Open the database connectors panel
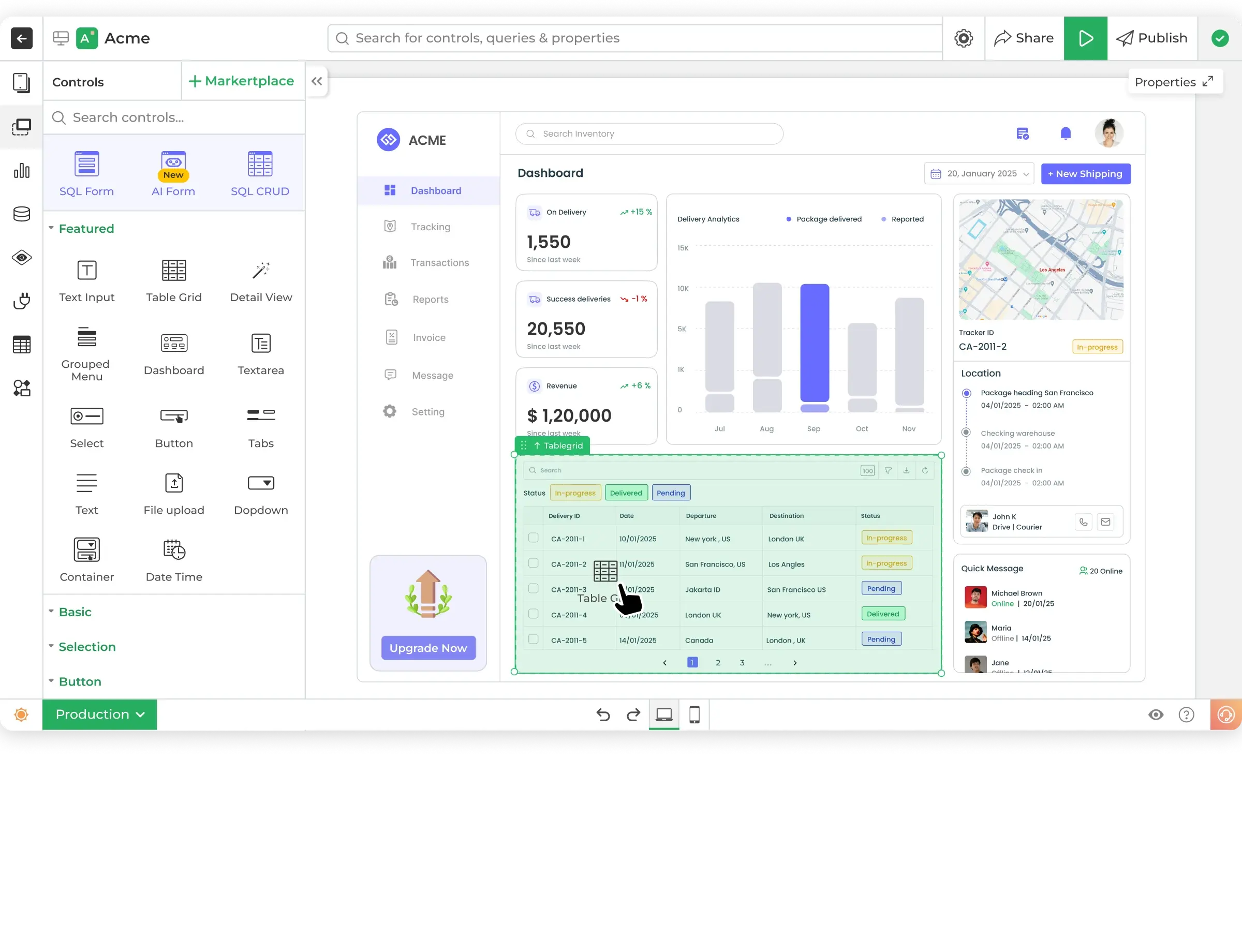Image resolution: width=1242 pixels, height=952 pixels. [22, 214]
